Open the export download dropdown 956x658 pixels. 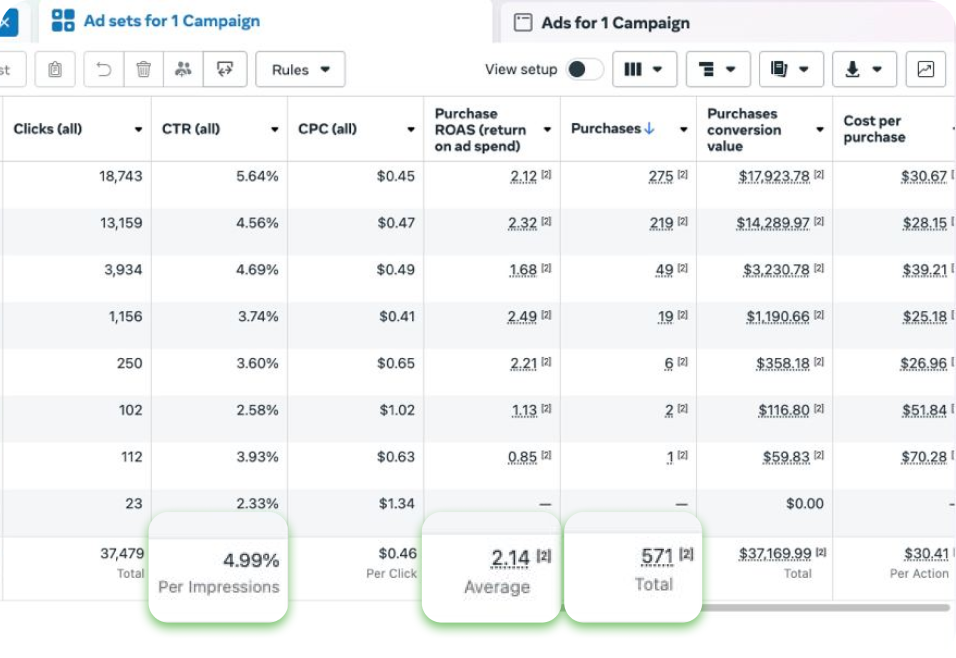[864, 69]
